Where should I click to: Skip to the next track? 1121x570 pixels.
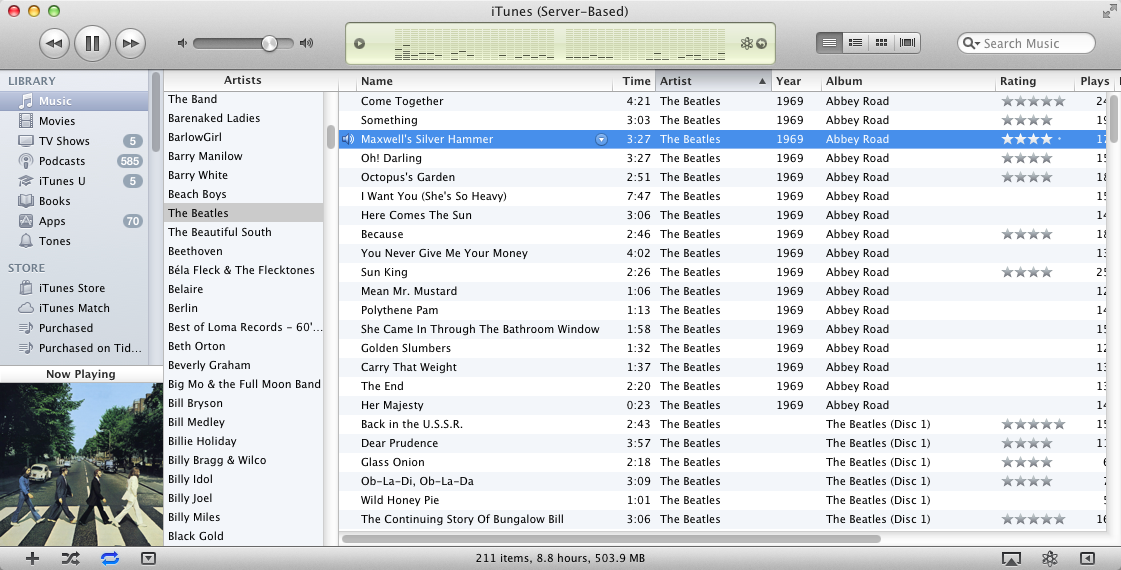[x=130, y=44]
